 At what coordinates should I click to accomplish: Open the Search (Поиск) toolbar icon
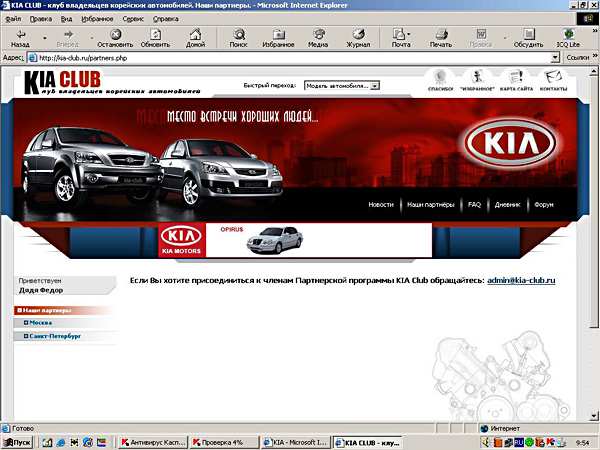pyautogui.click(x=238, y=38)
